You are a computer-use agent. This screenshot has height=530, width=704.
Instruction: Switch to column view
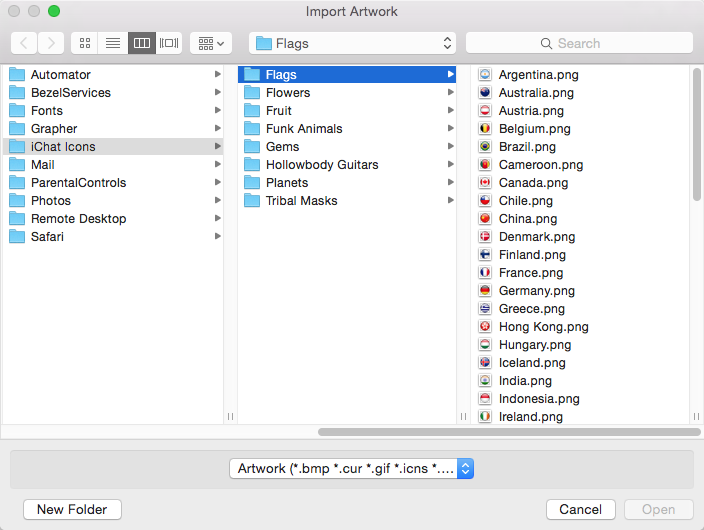click(142, 43)
